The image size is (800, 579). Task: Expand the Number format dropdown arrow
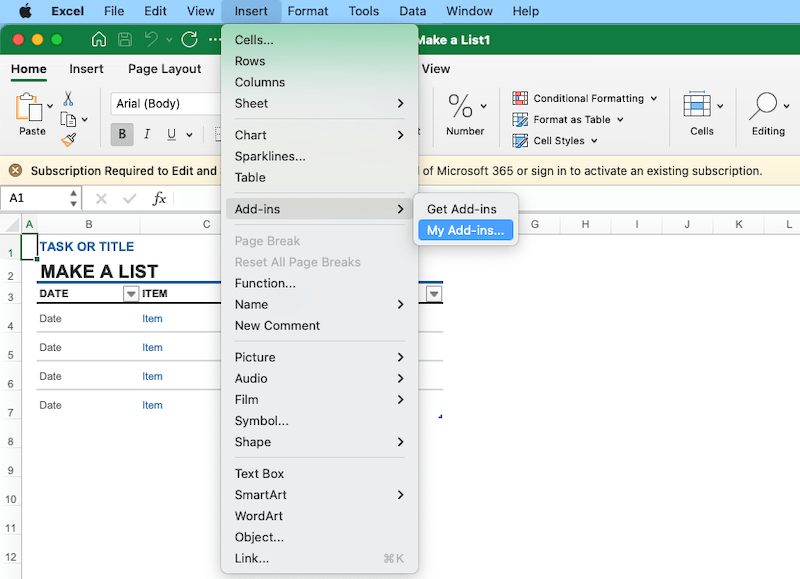pyautogui.click(x=484, y=106)
